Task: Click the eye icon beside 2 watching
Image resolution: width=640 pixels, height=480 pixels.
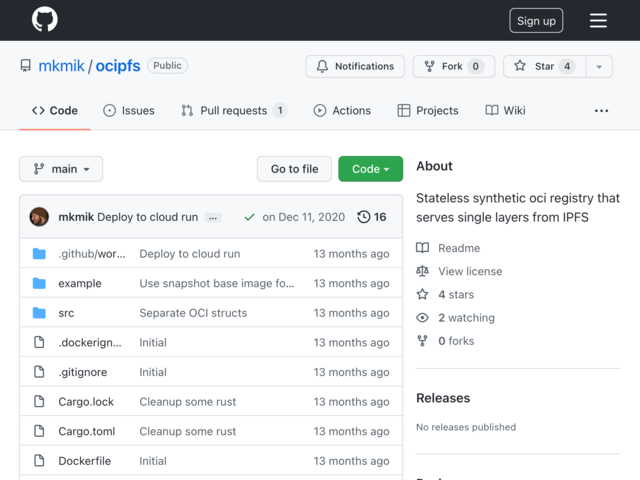Action: coord(422,318)
